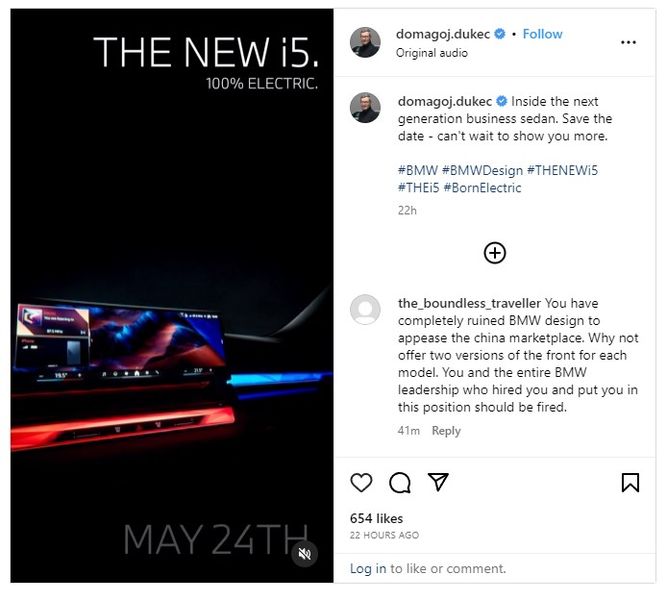Image resolution: width=667 pixels, height=600 pixels.
Task: Open the #BornElectric hashtag
Action: pos(482,188)
